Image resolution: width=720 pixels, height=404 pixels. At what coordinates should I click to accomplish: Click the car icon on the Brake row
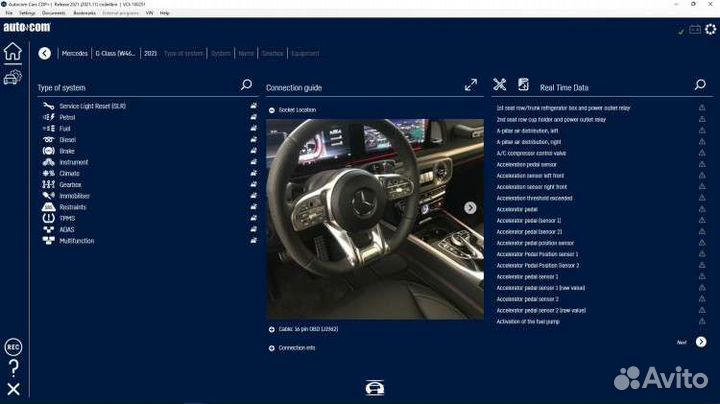point(253,151)
